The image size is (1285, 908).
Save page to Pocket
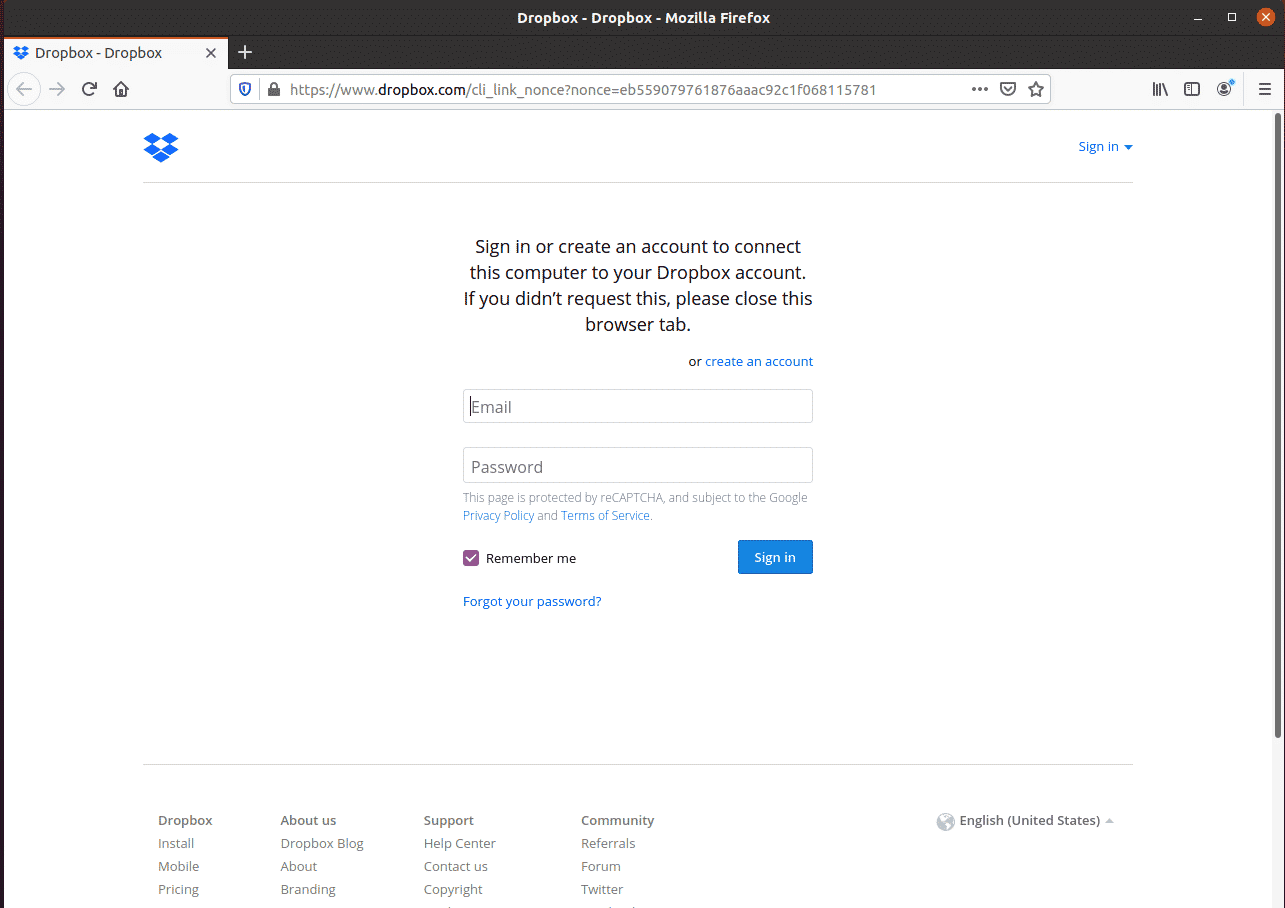coord(1008,89)
